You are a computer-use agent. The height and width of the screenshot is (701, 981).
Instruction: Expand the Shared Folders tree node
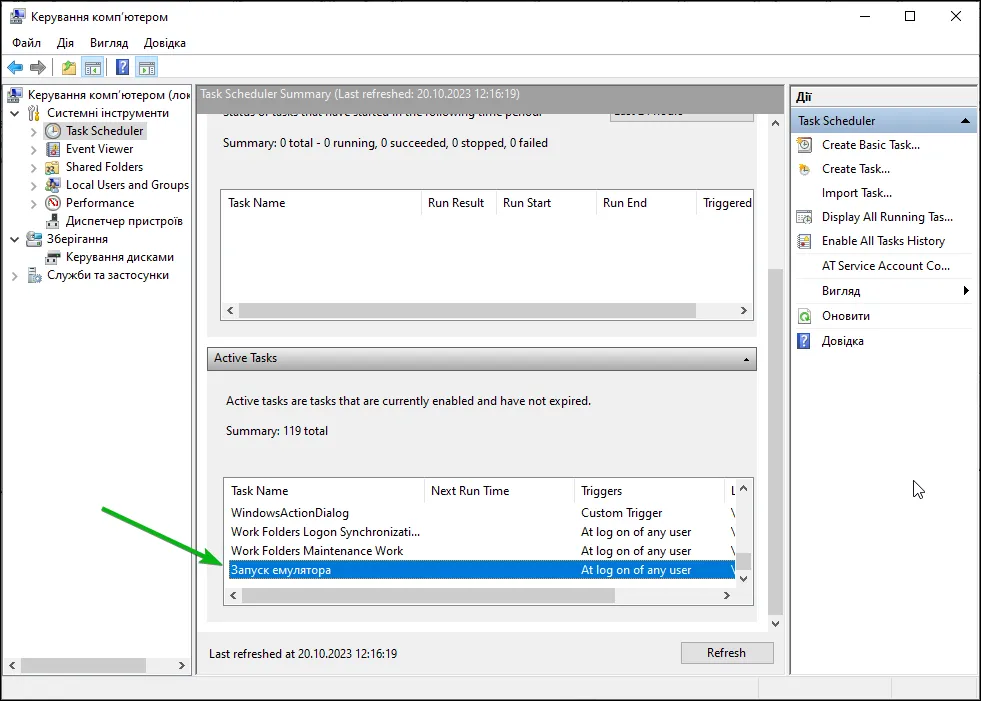[x=34, y=167]
